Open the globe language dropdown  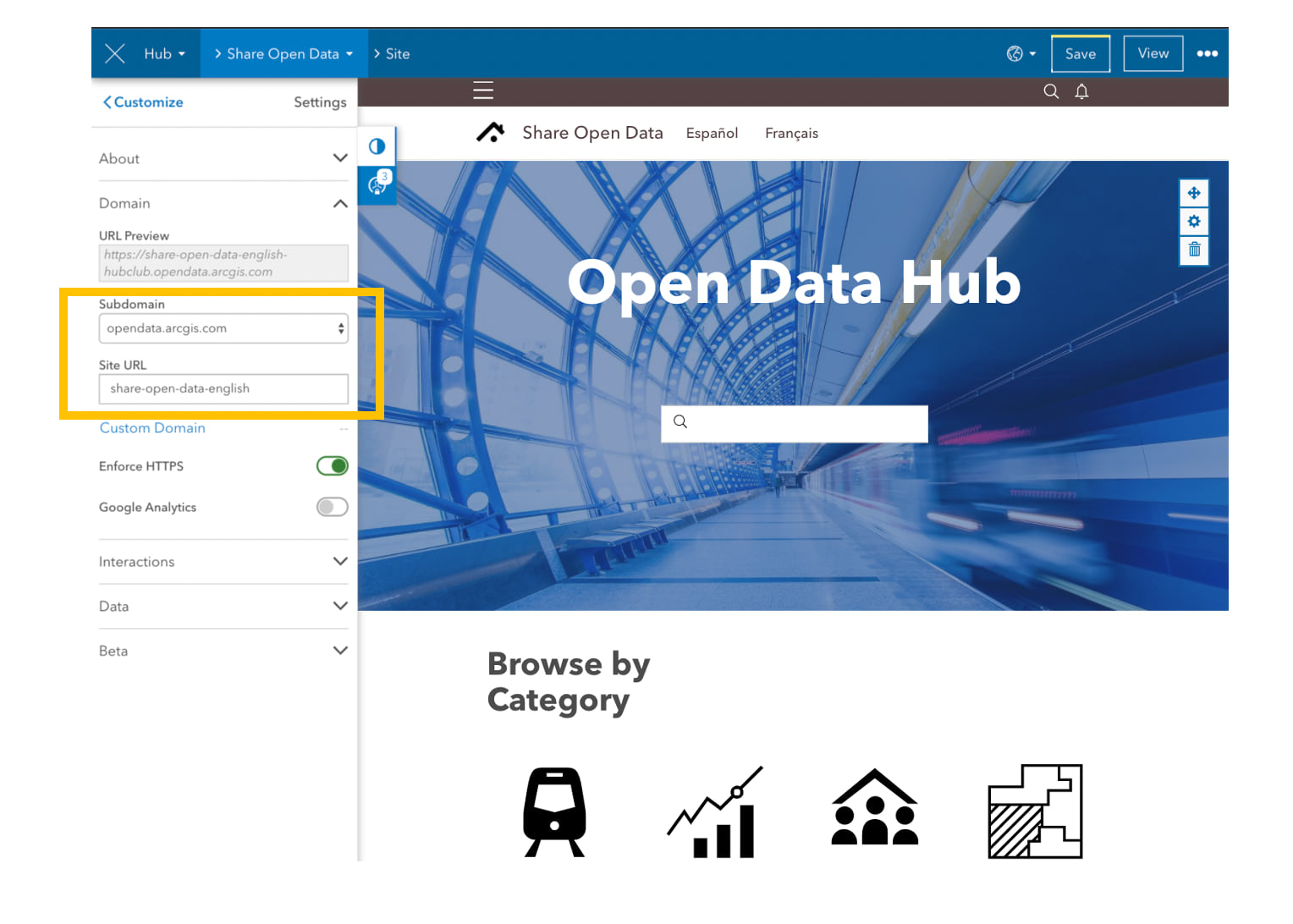(x=1021, y=53)
